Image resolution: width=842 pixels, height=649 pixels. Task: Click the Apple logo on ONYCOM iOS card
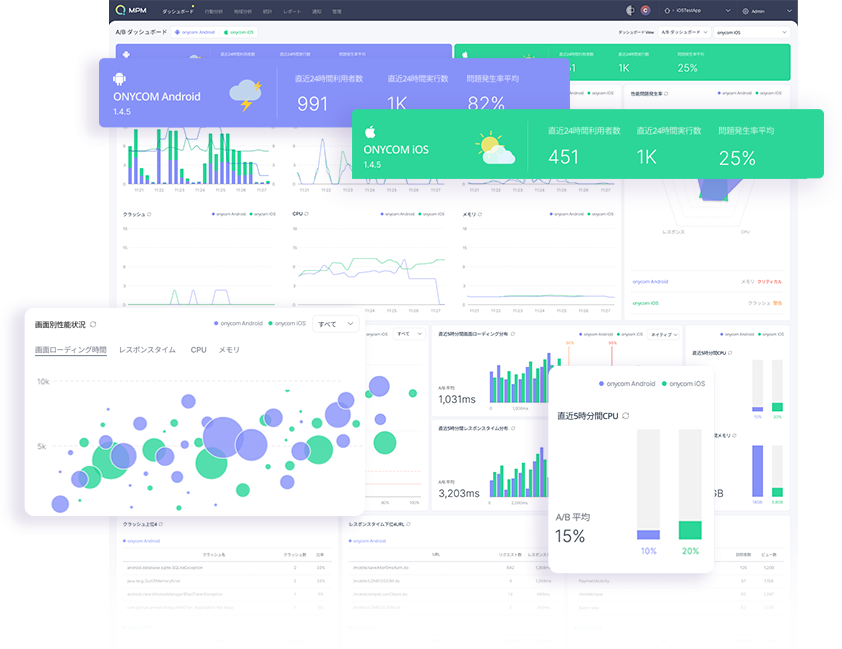coord(370,132)
